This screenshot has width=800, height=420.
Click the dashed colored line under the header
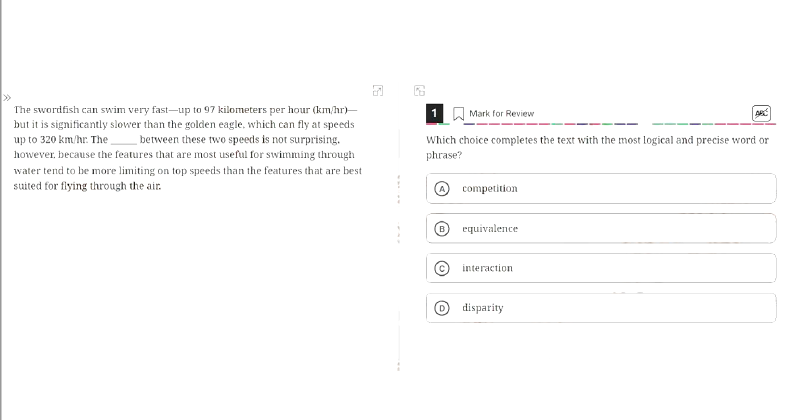click(x=601, y=123)
